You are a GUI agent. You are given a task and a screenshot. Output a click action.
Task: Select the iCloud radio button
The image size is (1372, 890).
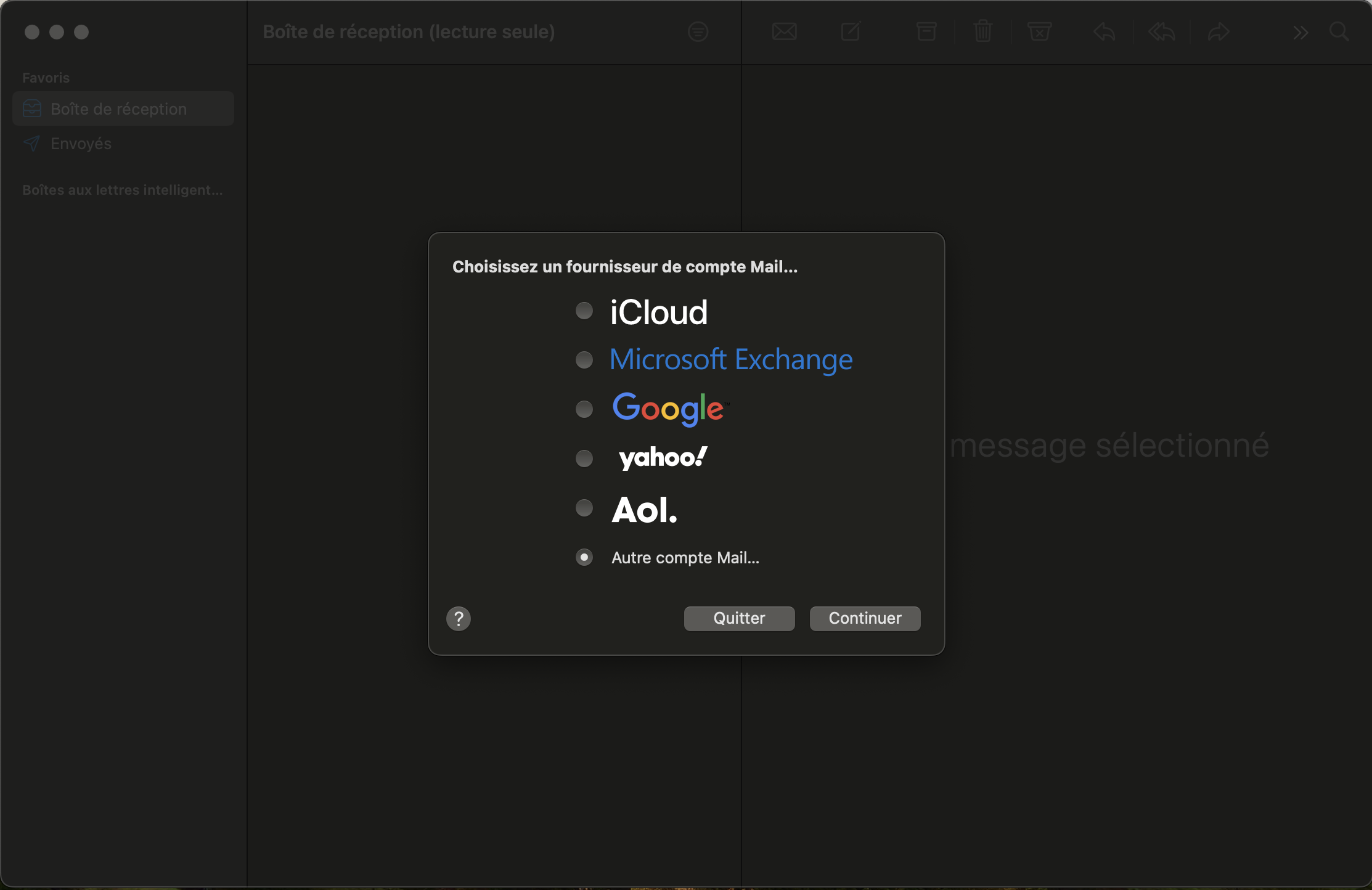click(x=584, y=311)
